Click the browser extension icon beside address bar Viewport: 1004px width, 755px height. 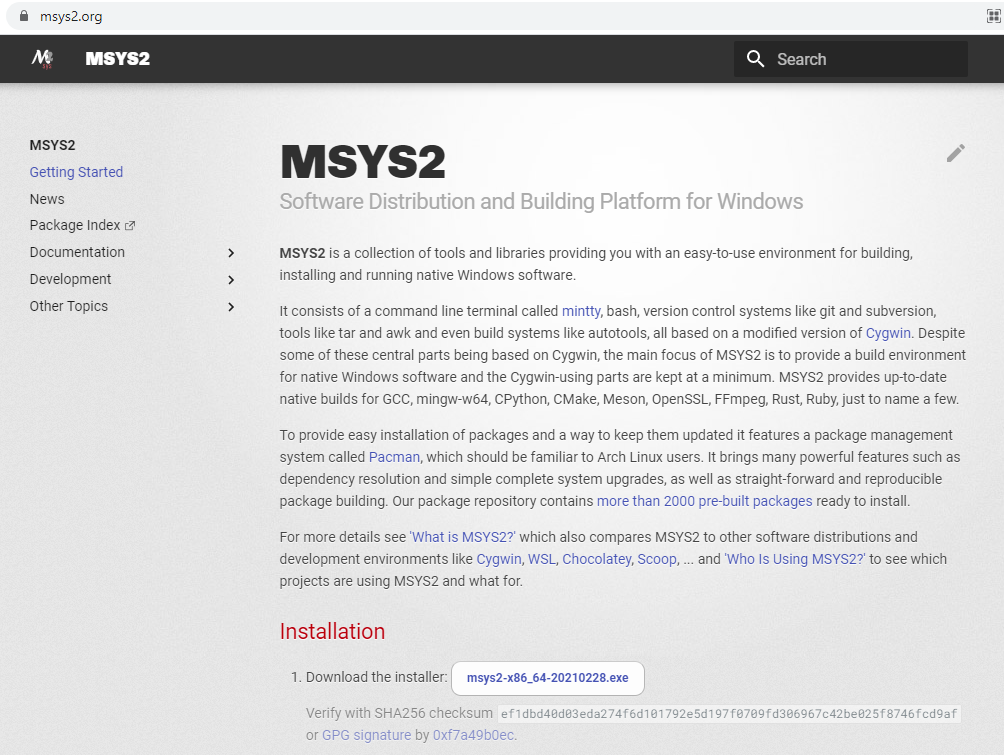point(993,16)
